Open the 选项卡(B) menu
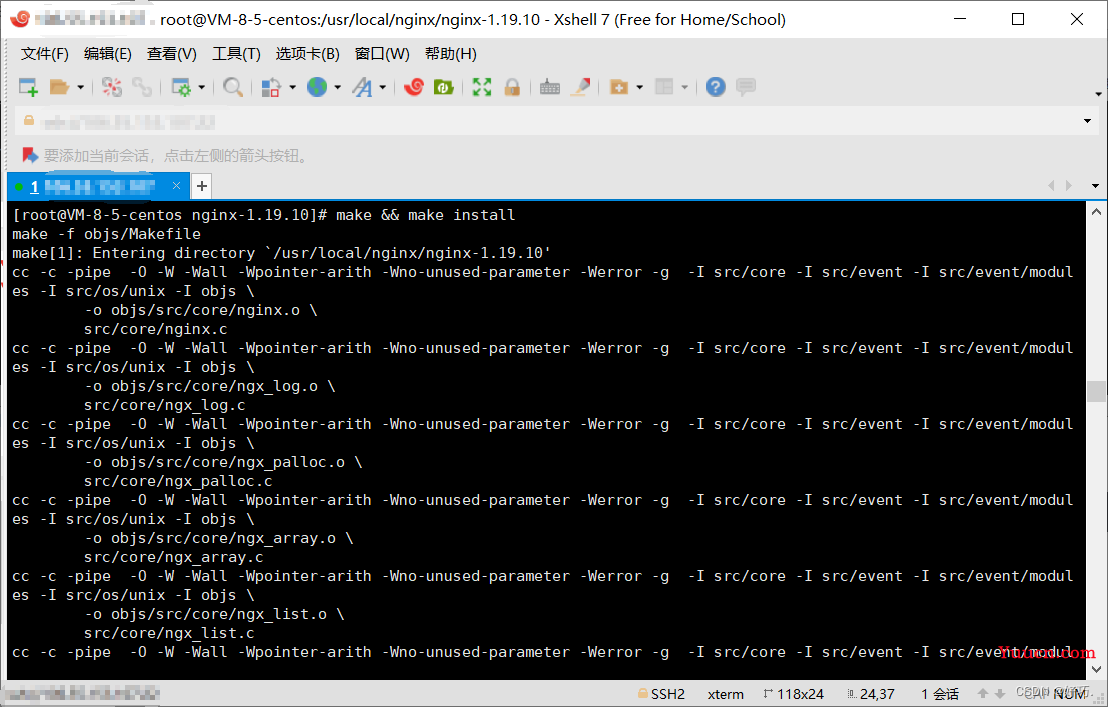The height and width of the screenshot is (707, 1108). (307, 54)
